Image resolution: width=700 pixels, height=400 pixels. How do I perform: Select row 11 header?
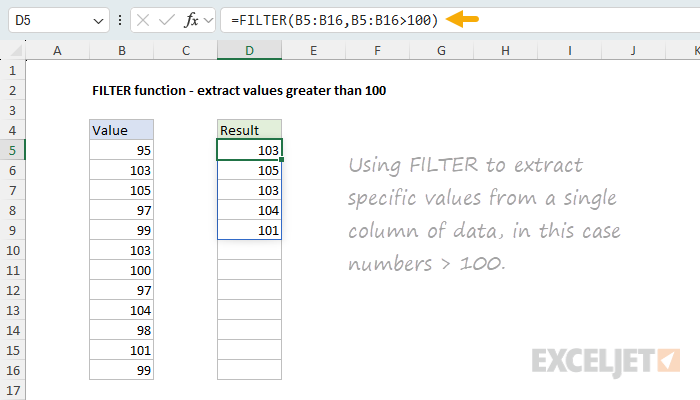(x=12, y=271)
